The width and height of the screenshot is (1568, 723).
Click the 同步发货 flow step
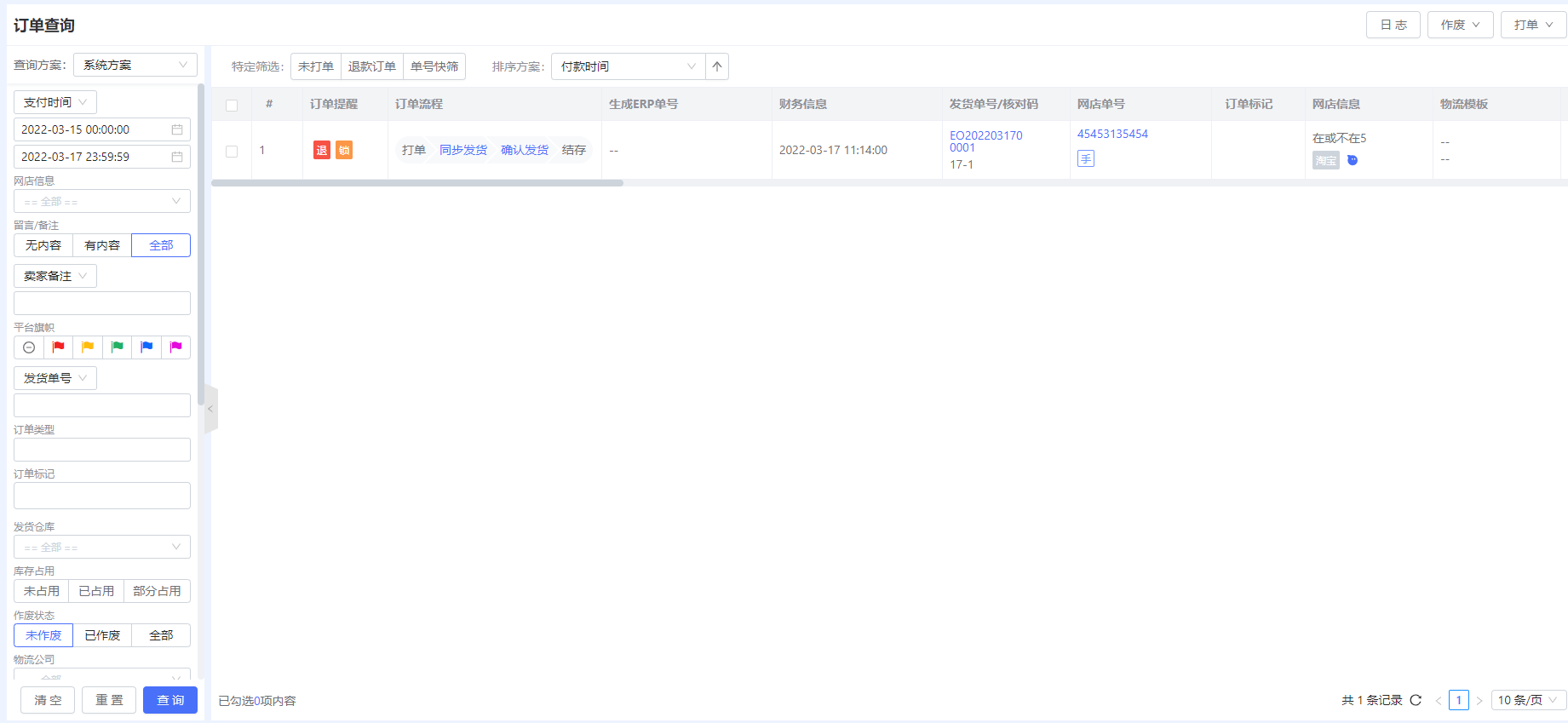(463, 150)
